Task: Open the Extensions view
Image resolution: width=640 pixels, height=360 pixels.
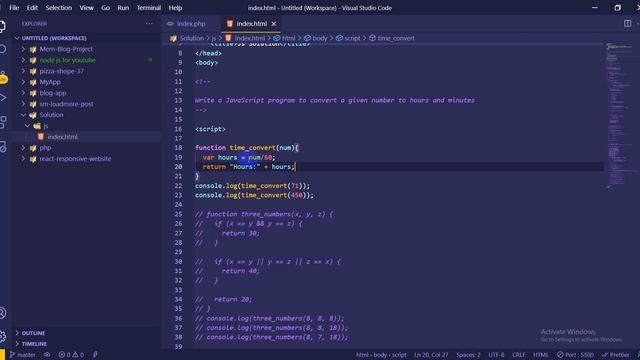Action: click(2, 122)
